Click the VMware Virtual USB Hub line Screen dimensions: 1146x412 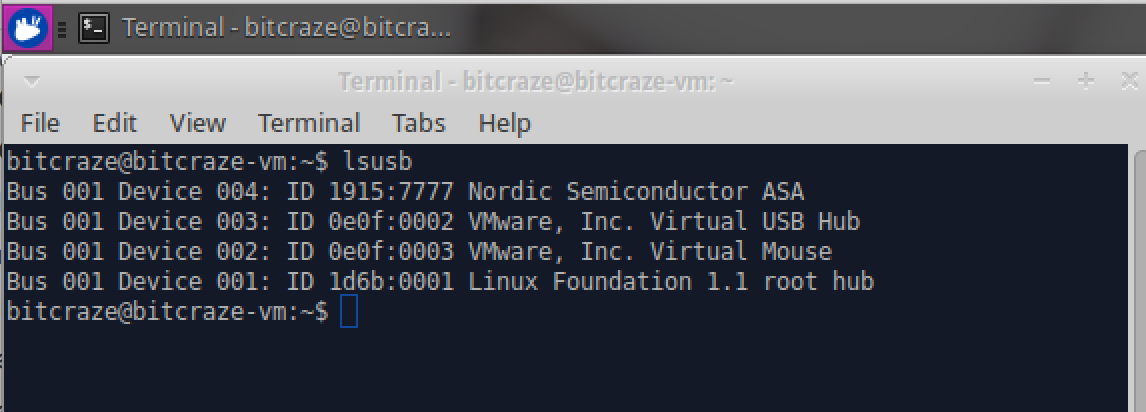coord(433,221)
